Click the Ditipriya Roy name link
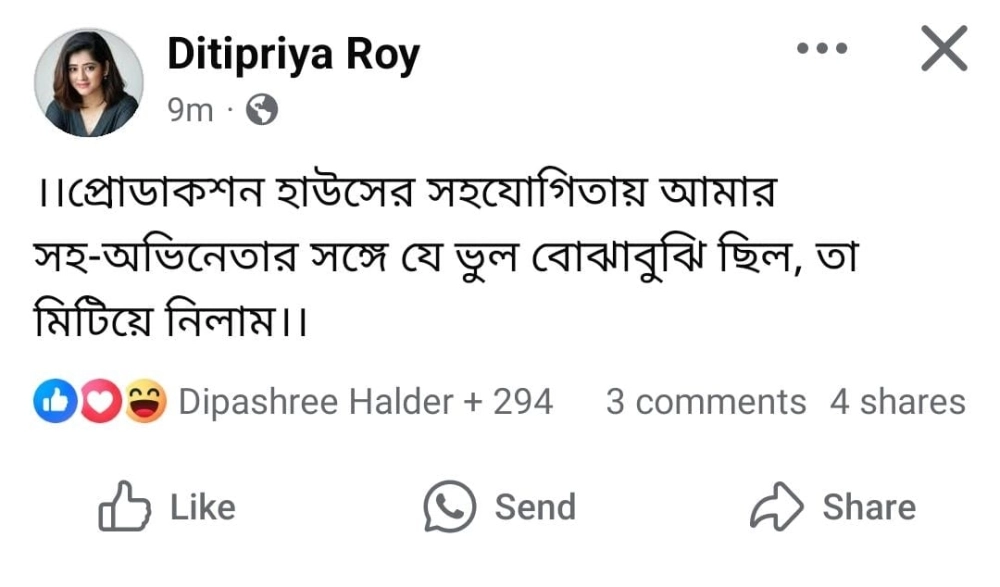 point(293,55)
